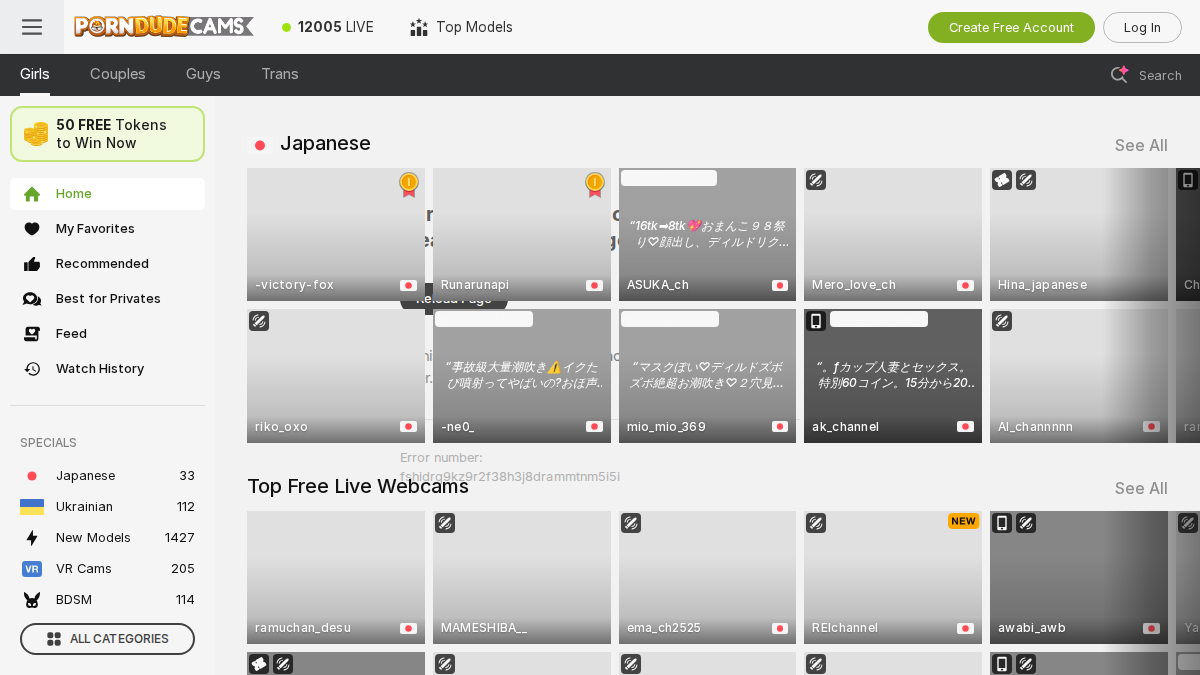
Task: Switch to the Girls tab
Action: 35,74
